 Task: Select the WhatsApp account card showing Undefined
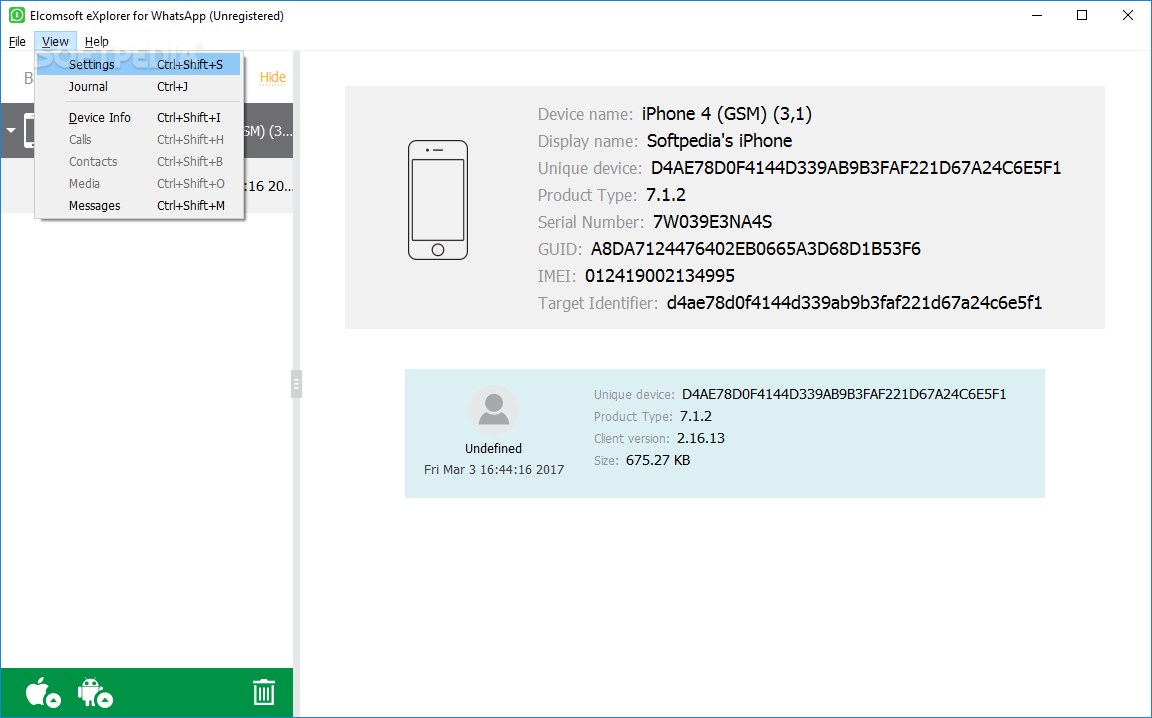click(x=724, y=434)
